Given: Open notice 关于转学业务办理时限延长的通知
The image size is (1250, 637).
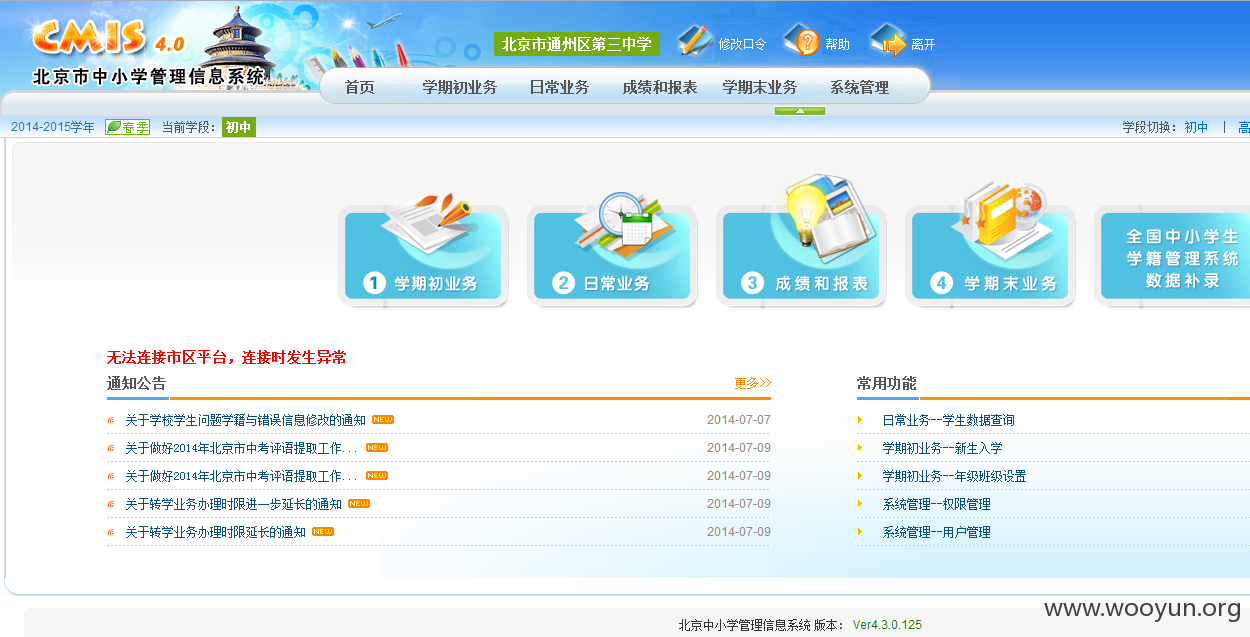Looking at the screenshot, I should (x=215, y=532).
